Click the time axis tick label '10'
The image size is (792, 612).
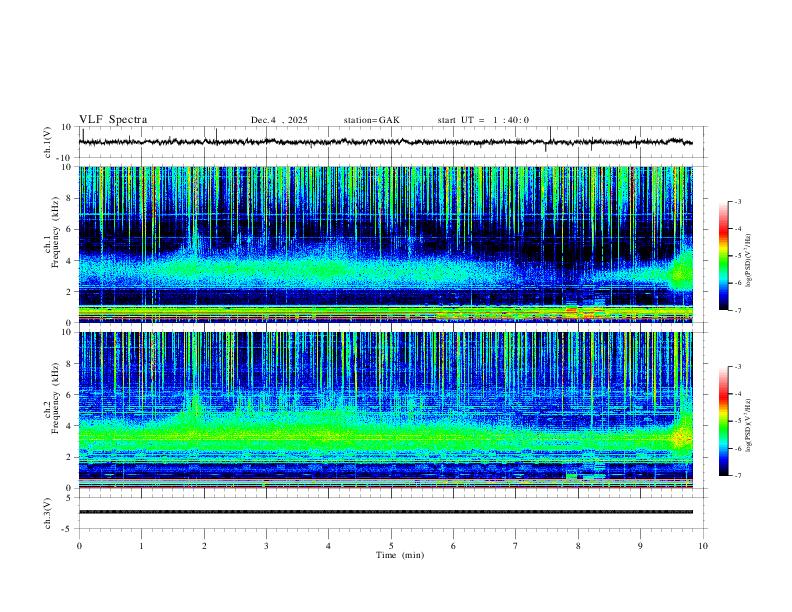click(x=703, y=546)
